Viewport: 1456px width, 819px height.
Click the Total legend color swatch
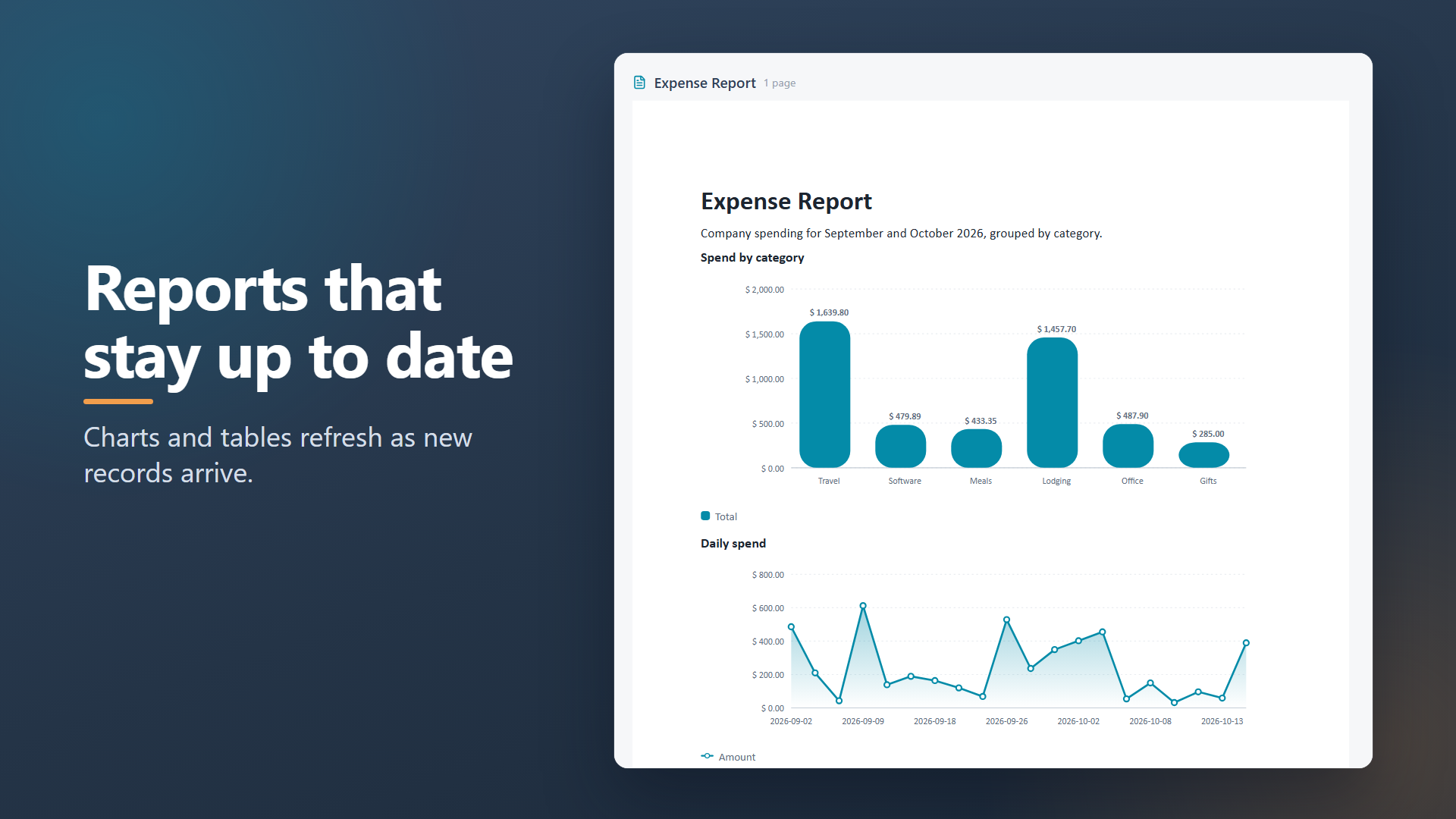coord(705,516)
